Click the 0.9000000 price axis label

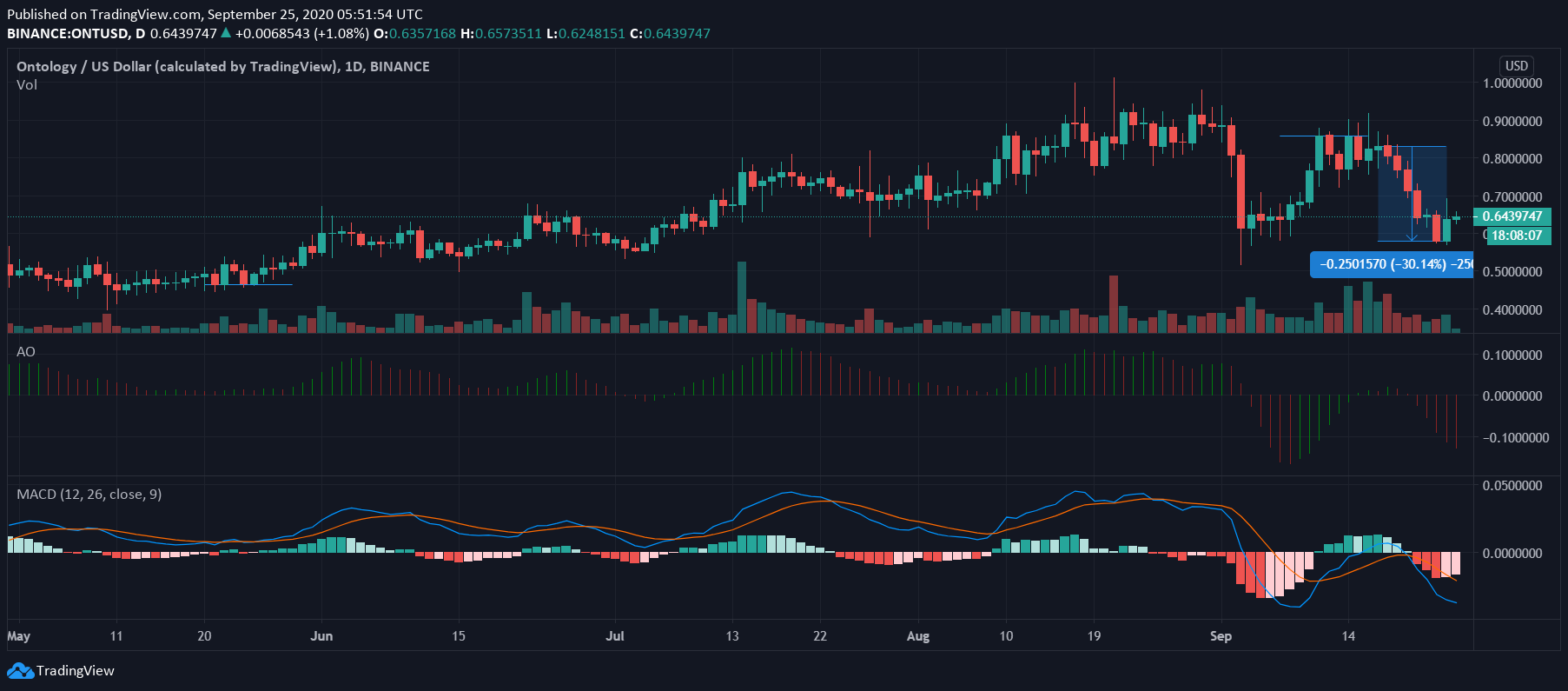coord(1512,122)
